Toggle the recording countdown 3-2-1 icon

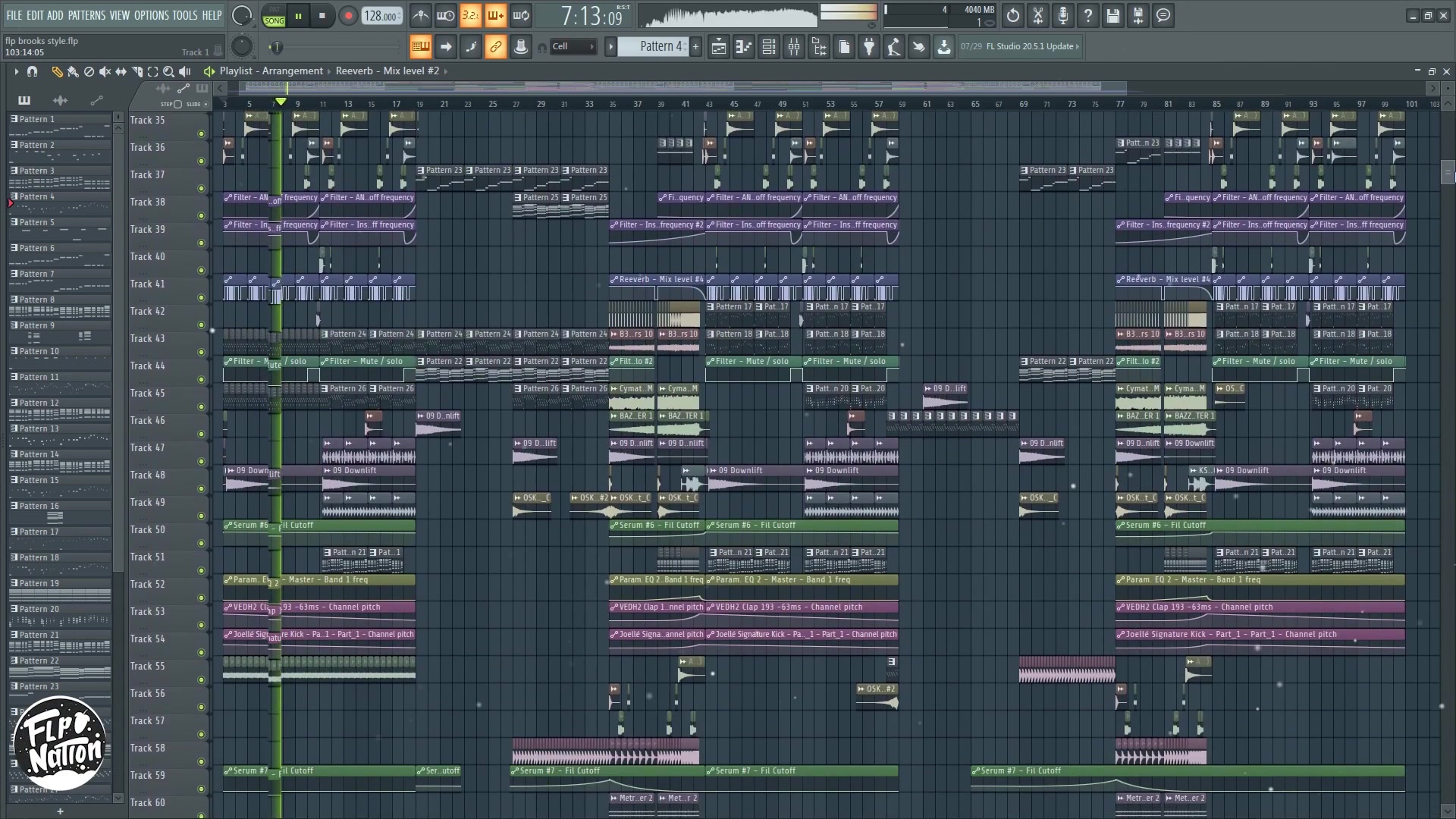[x=470, y=15]
